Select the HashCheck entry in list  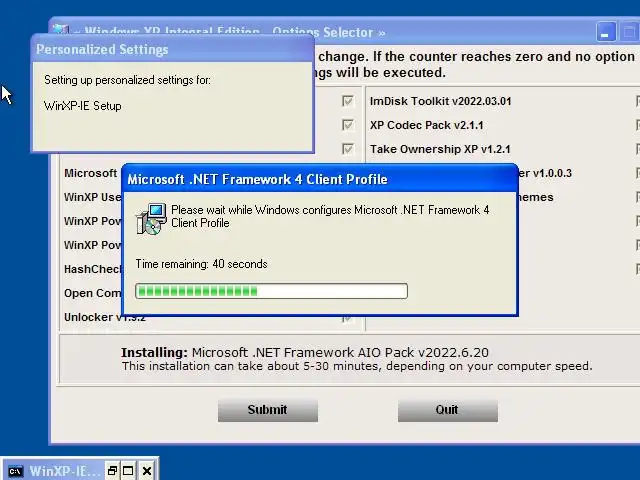coord(92,269)
